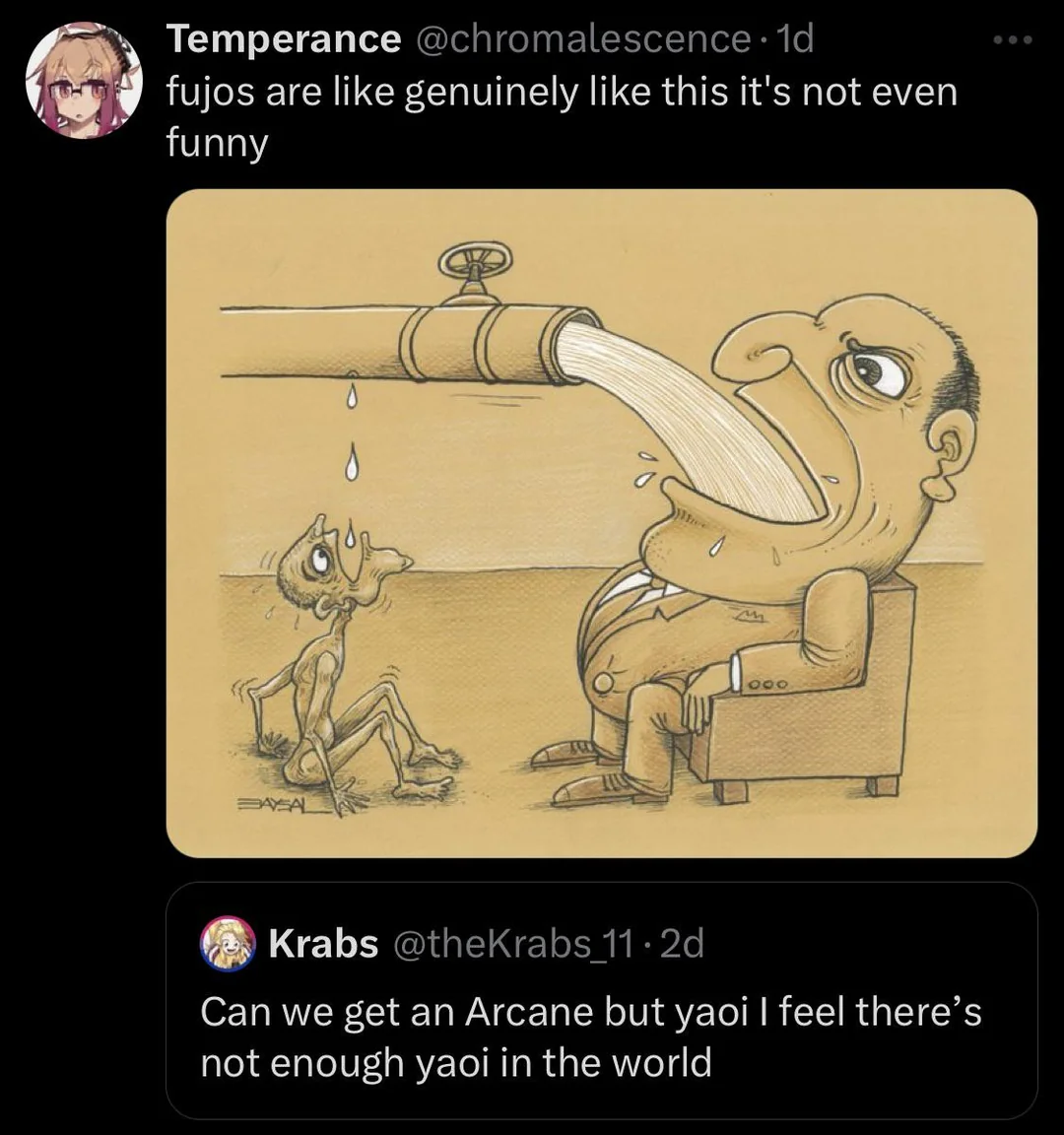The height and width of the screenshot is (1135, 1064).
Task: Open the three-dot more options menu
Action: [1012, 41]
